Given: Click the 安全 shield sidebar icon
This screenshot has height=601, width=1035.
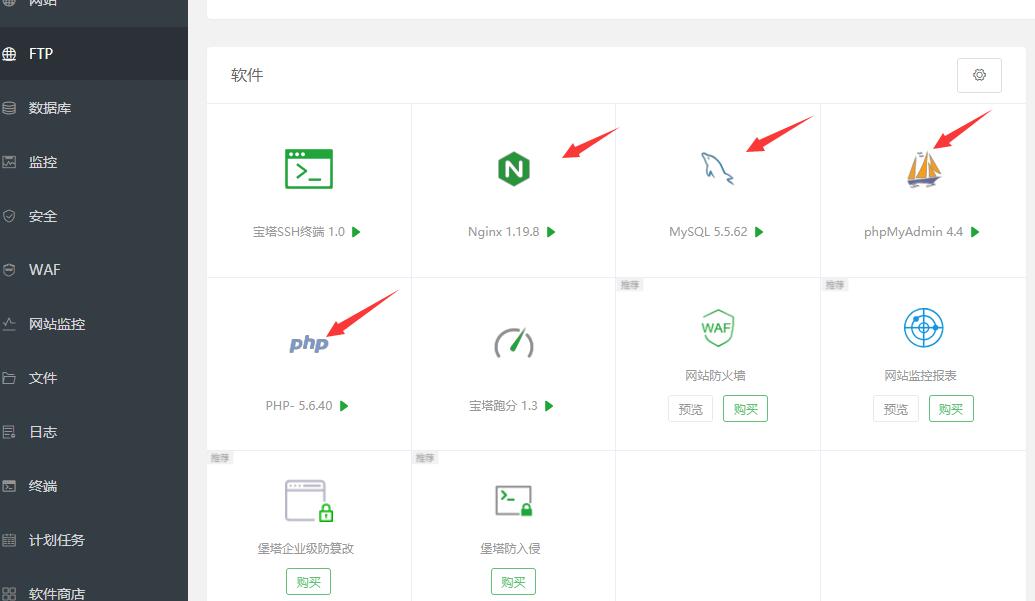Looking at the screenshot, I should 9,216.
